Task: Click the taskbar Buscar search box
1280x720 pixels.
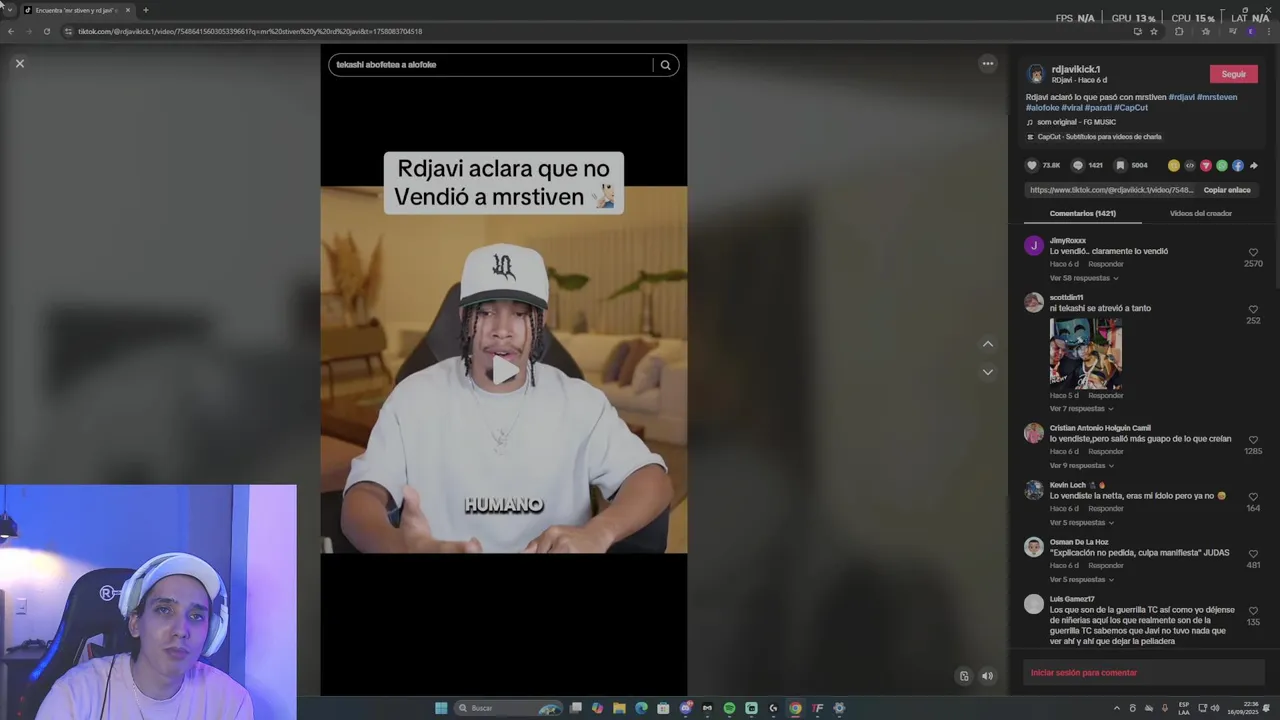Action: click(507, 708)
